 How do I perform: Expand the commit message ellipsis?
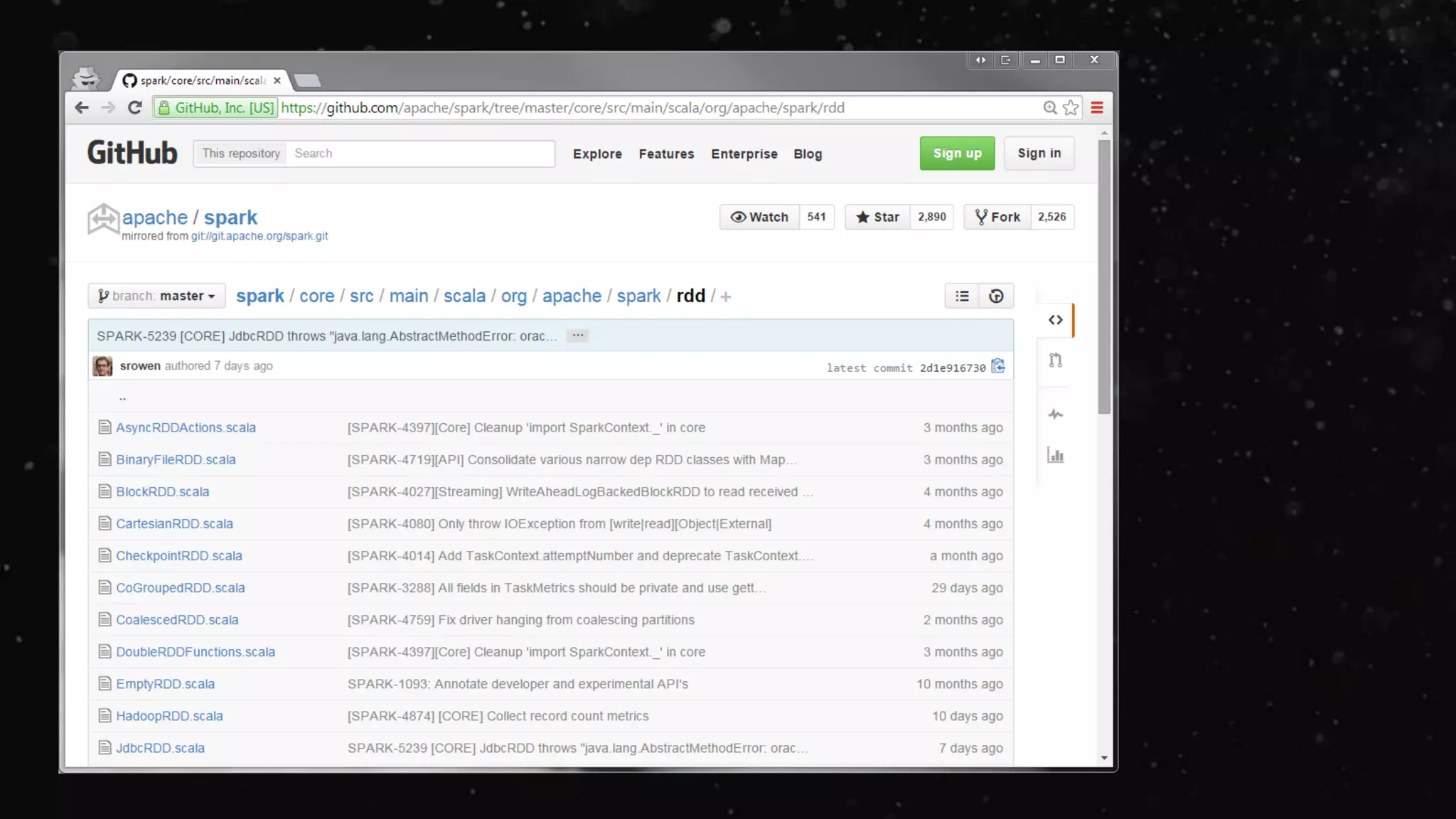578,336
